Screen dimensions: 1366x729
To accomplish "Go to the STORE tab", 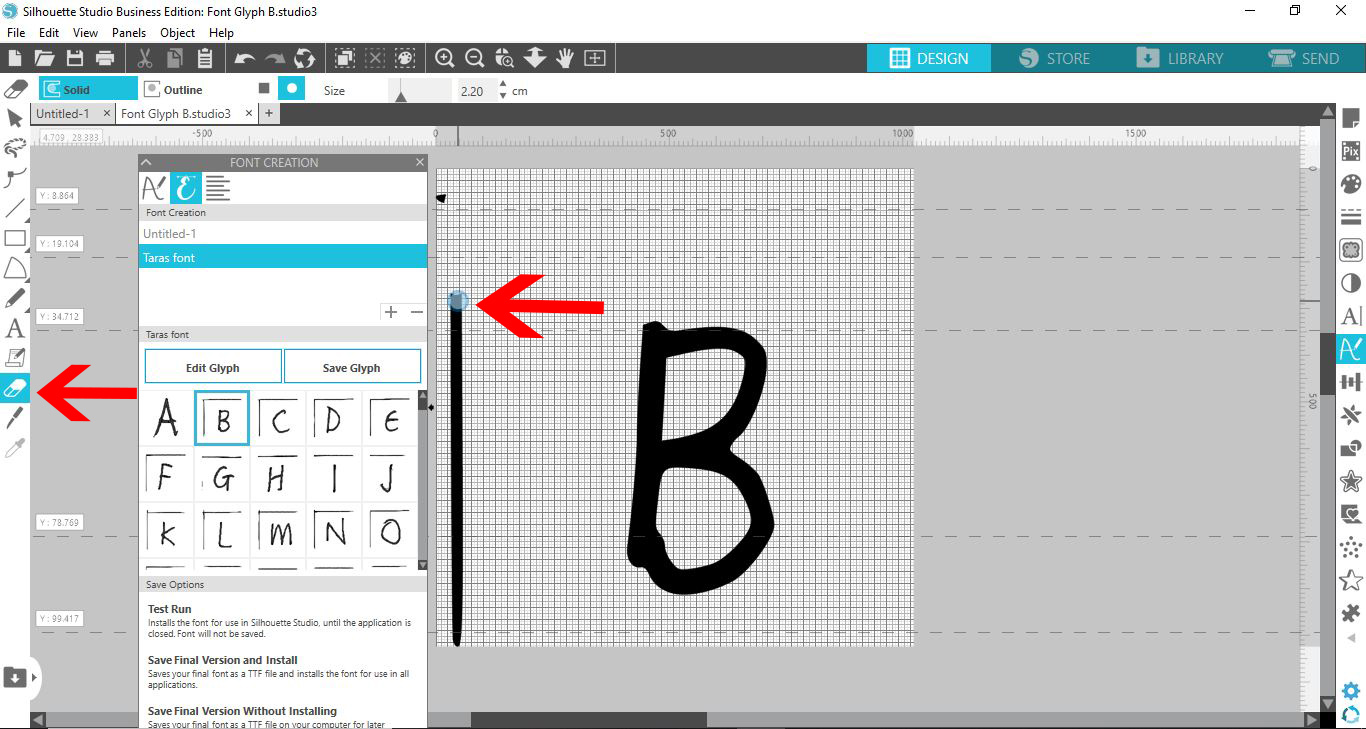I will coord(1056,58).
